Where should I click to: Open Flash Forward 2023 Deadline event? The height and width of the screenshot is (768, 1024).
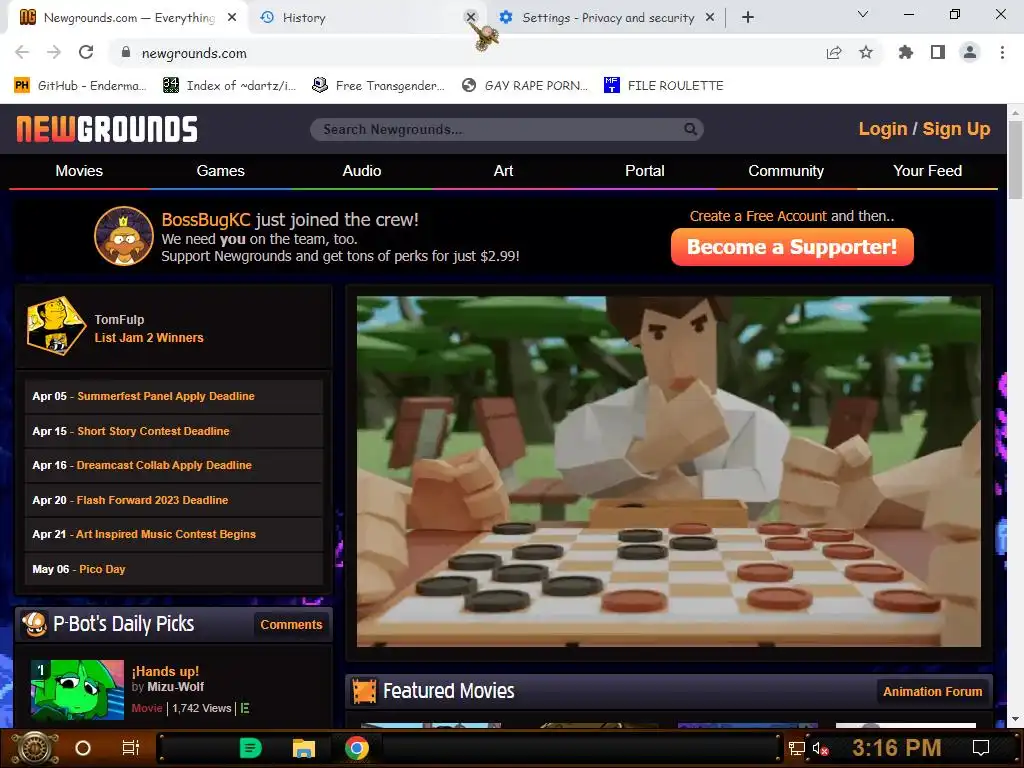(x=152, y=500)
